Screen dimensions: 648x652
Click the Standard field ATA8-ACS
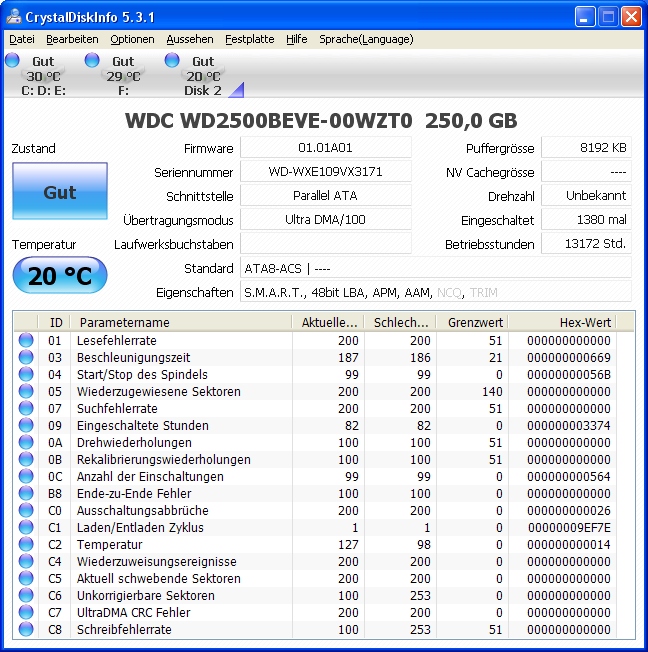point(435,268)
